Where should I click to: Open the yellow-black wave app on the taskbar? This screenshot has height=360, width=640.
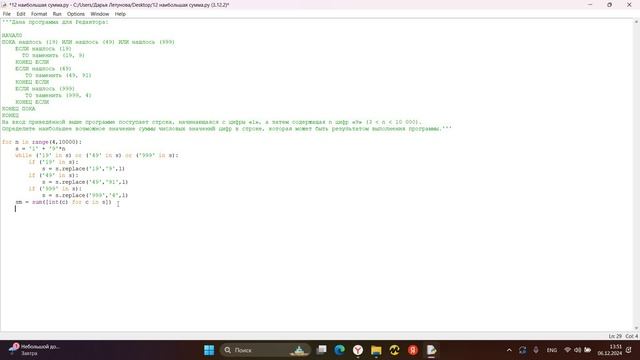(394, 350)
